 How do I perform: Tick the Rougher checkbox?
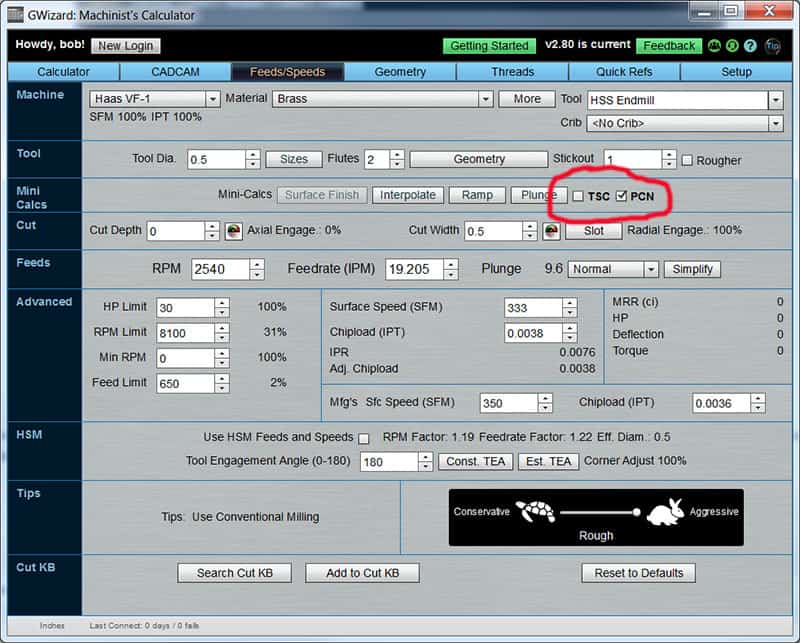click(687, 160)
